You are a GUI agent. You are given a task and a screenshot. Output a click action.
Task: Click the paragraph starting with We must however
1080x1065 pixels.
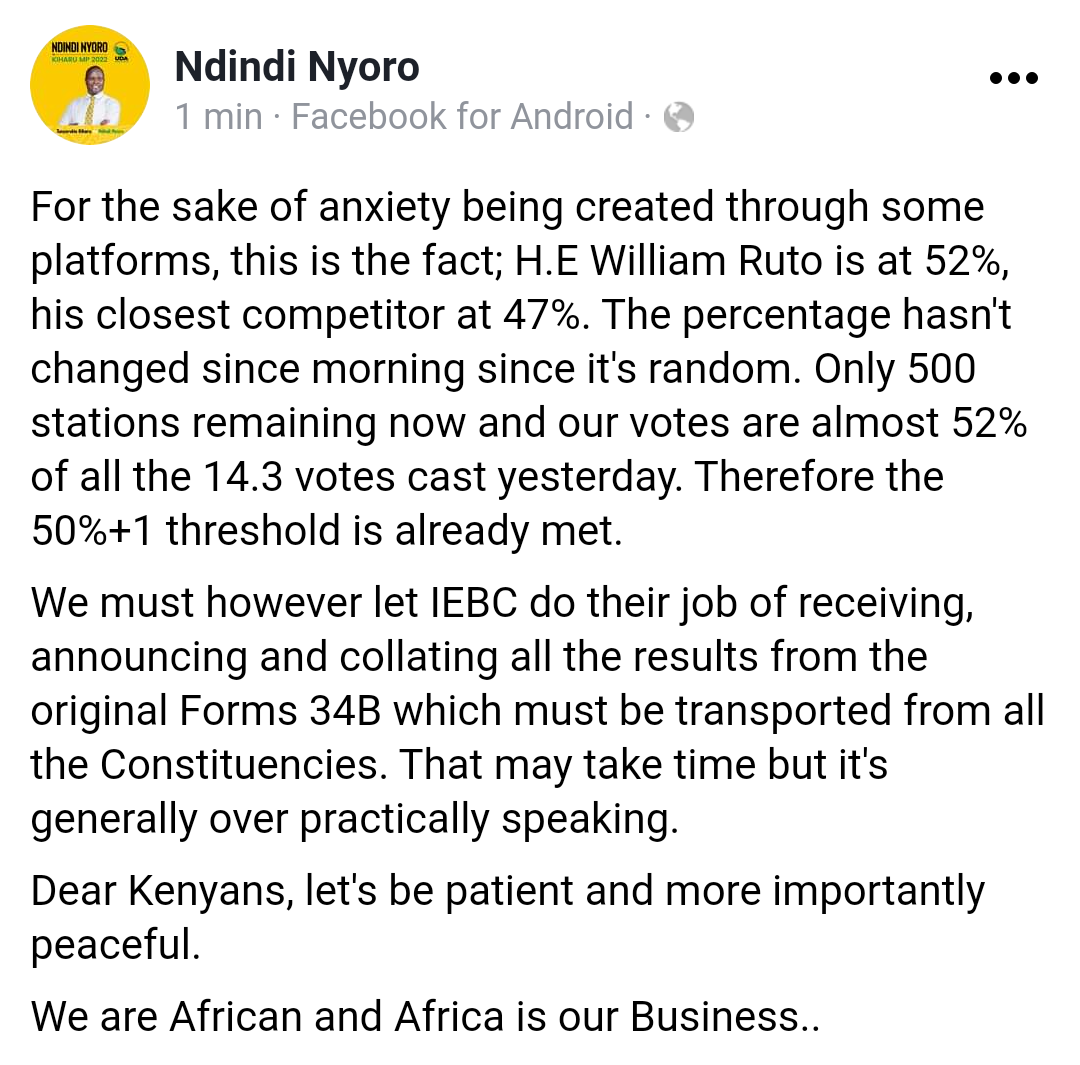[537, 711]
